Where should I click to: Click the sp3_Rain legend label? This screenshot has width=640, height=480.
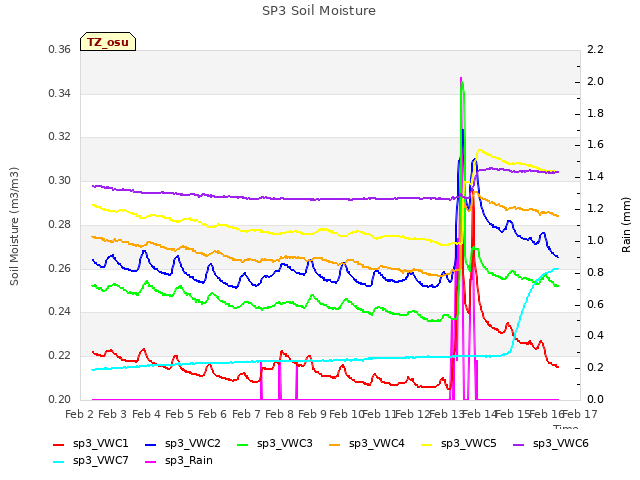(x=189, y=460)
